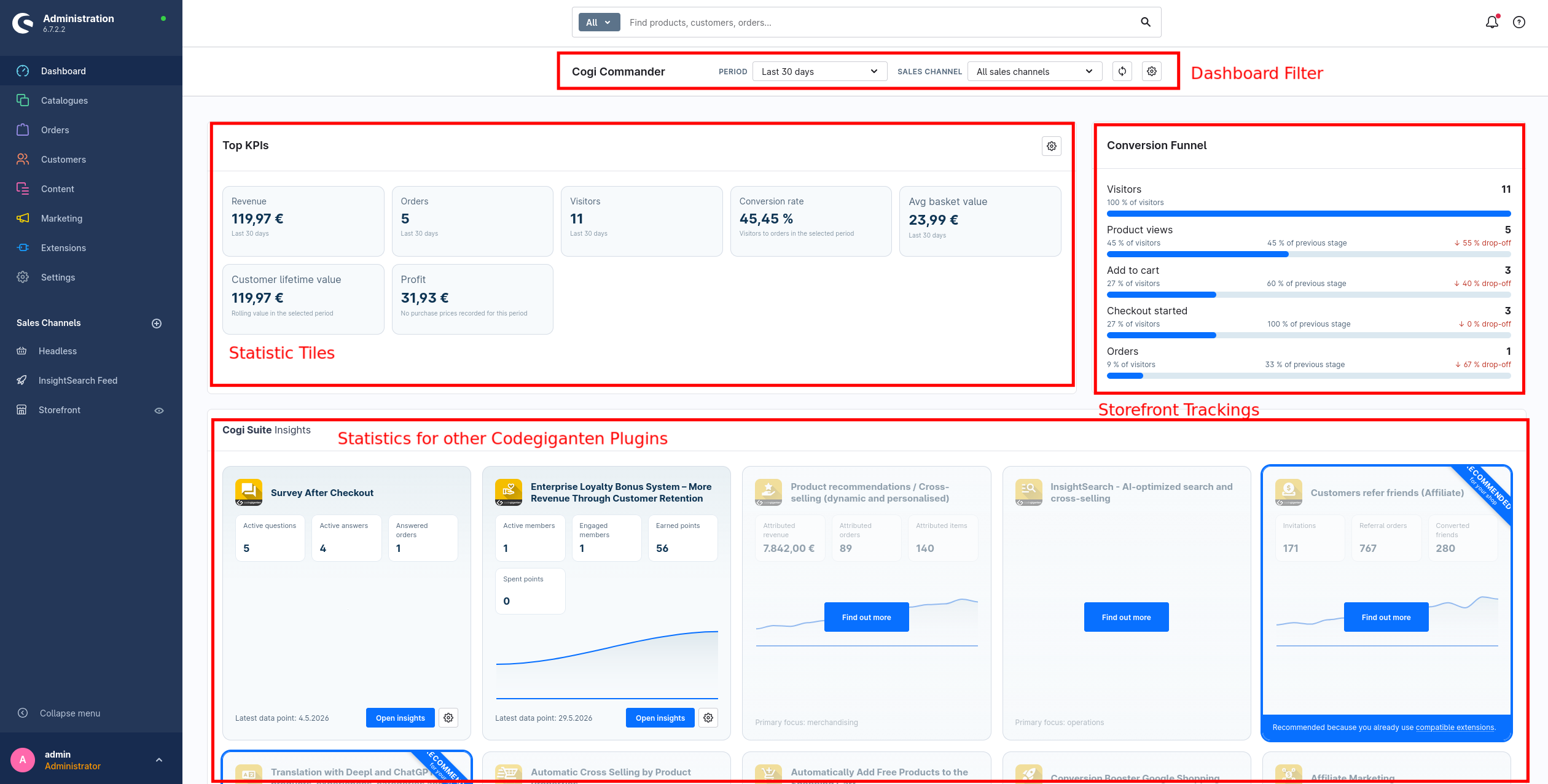
Task: Click the Product recommendations plugin icon
Action: point(768,492)
